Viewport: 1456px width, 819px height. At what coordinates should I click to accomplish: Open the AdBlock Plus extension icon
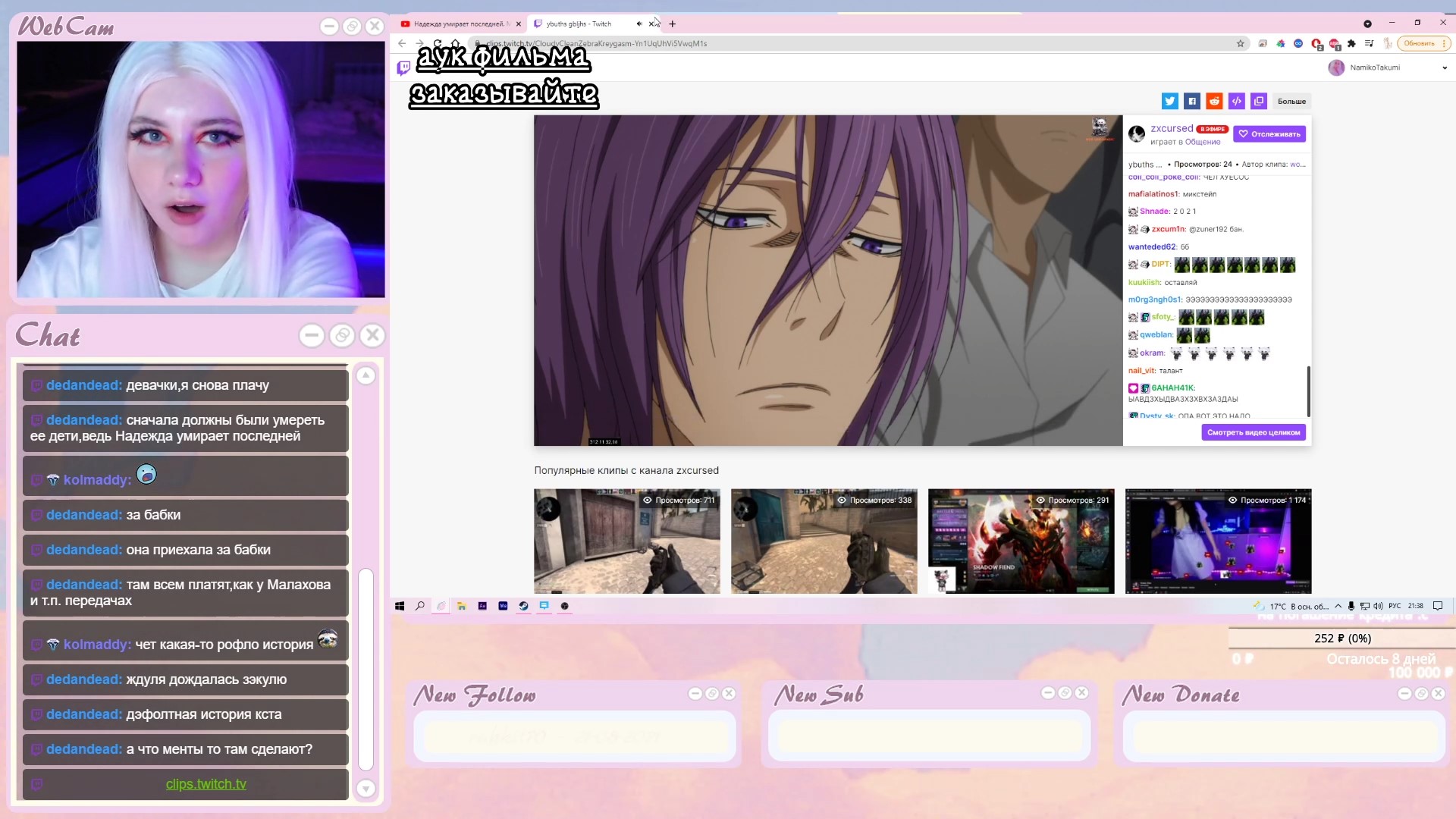click(1334, 44)
